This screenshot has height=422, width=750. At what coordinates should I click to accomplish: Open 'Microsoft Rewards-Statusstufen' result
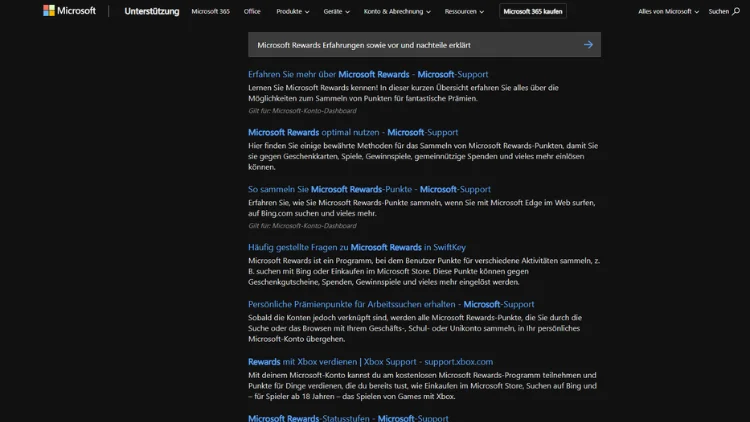348,418
